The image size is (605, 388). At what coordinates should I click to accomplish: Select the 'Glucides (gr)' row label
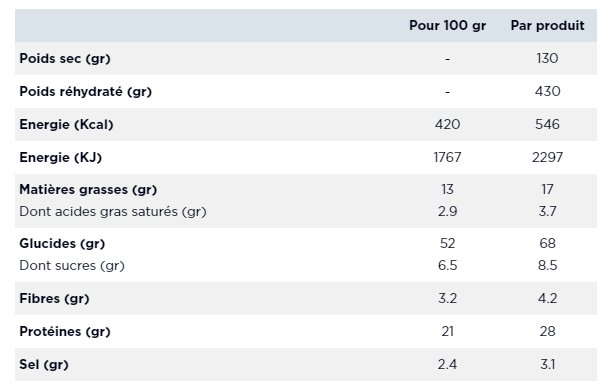62,244
